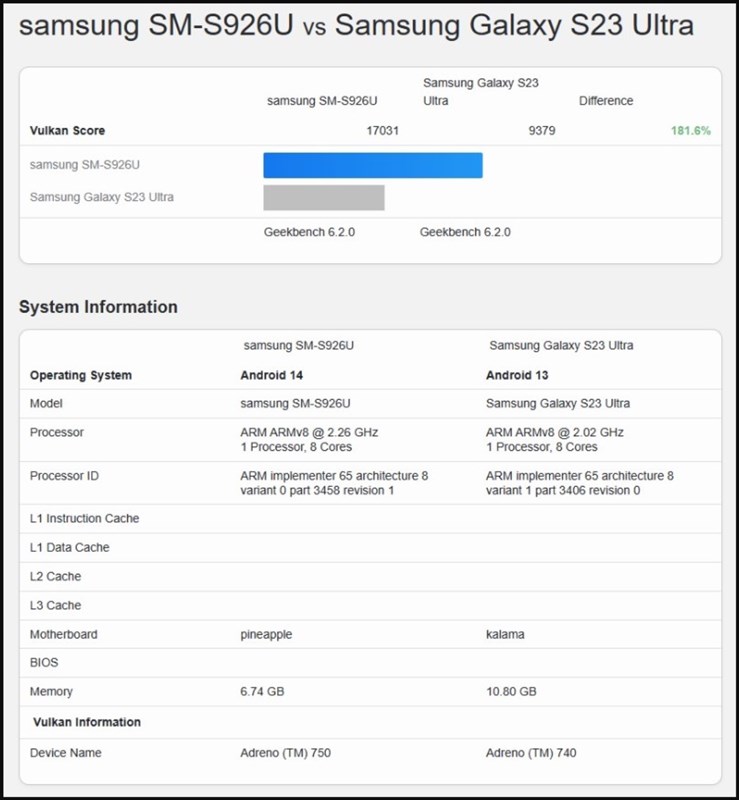Click the 'Adreno (TM) 740' device name

point(531,753)
